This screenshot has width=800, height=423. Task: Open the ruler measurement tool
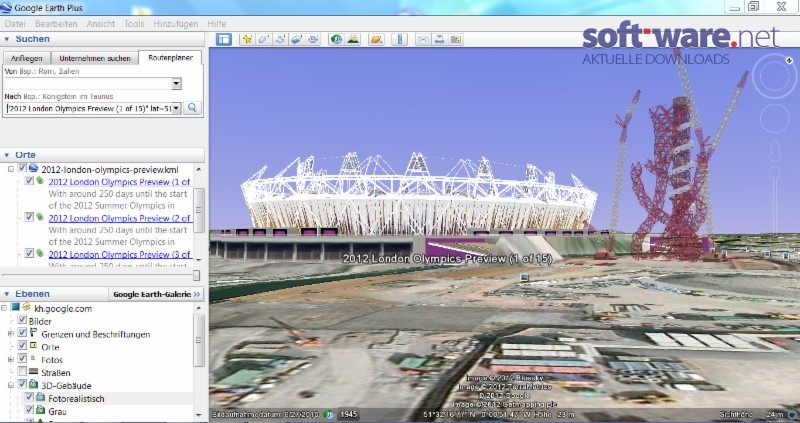399,39
